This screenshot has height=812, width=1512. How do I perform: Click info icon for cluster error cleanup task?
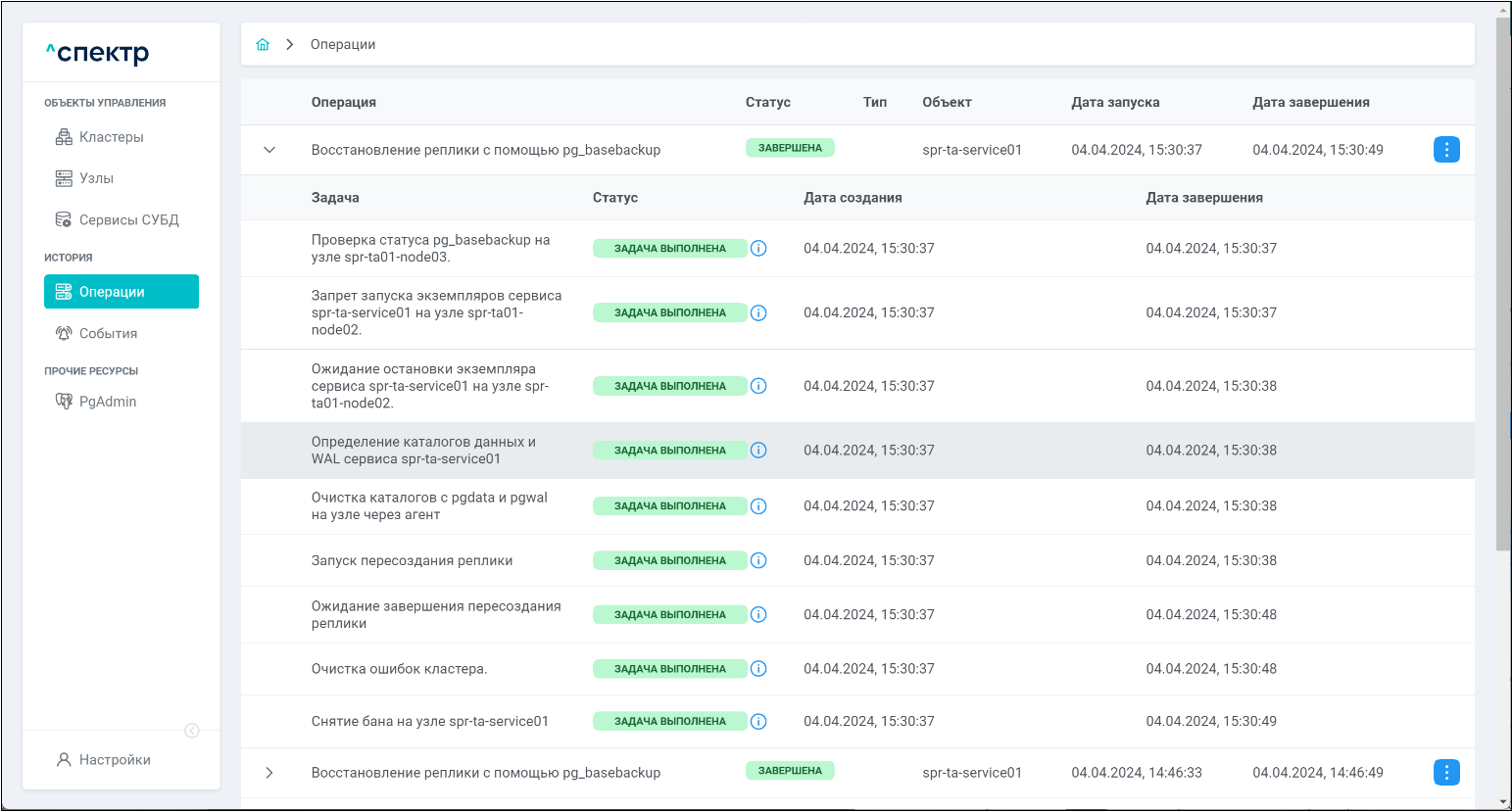point(758,669)
